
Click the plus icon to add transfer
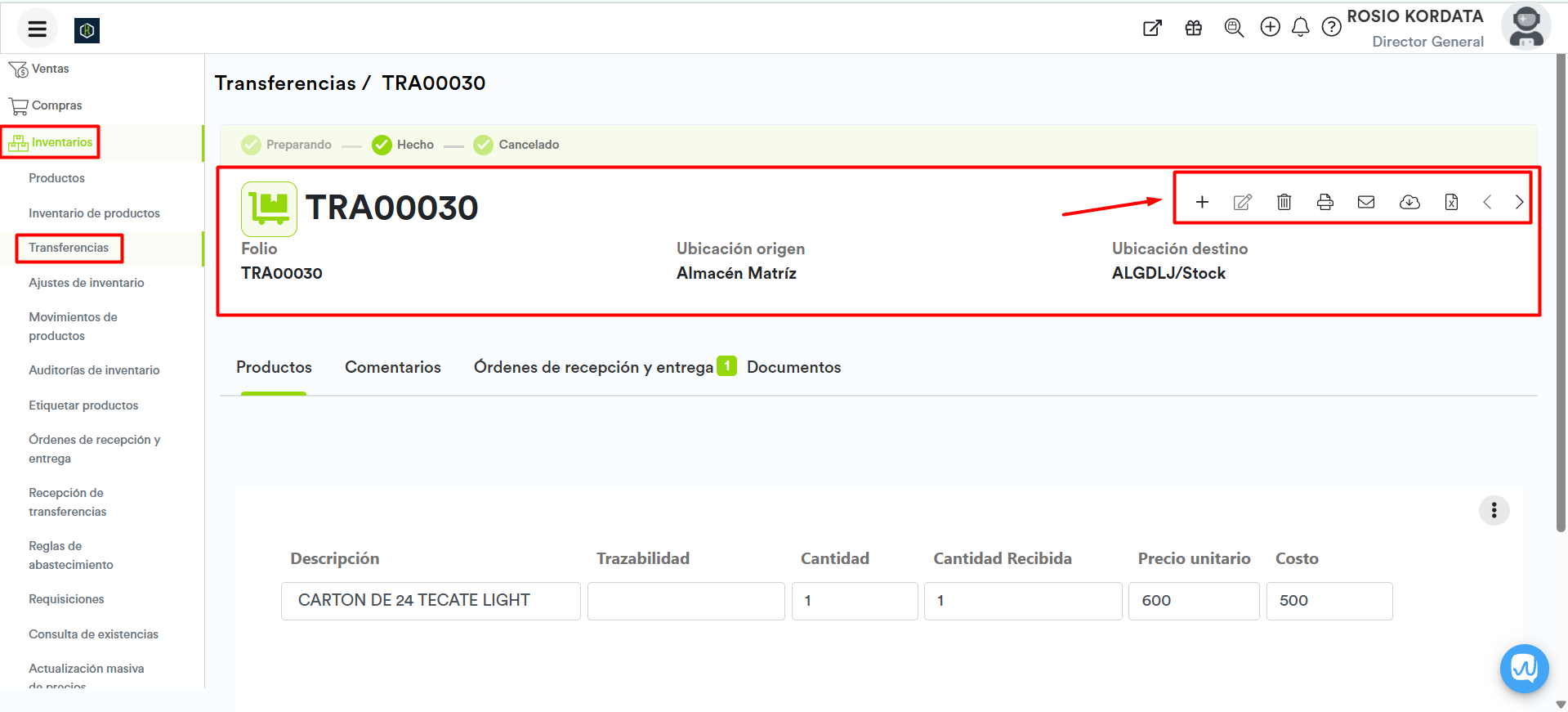1202,202
